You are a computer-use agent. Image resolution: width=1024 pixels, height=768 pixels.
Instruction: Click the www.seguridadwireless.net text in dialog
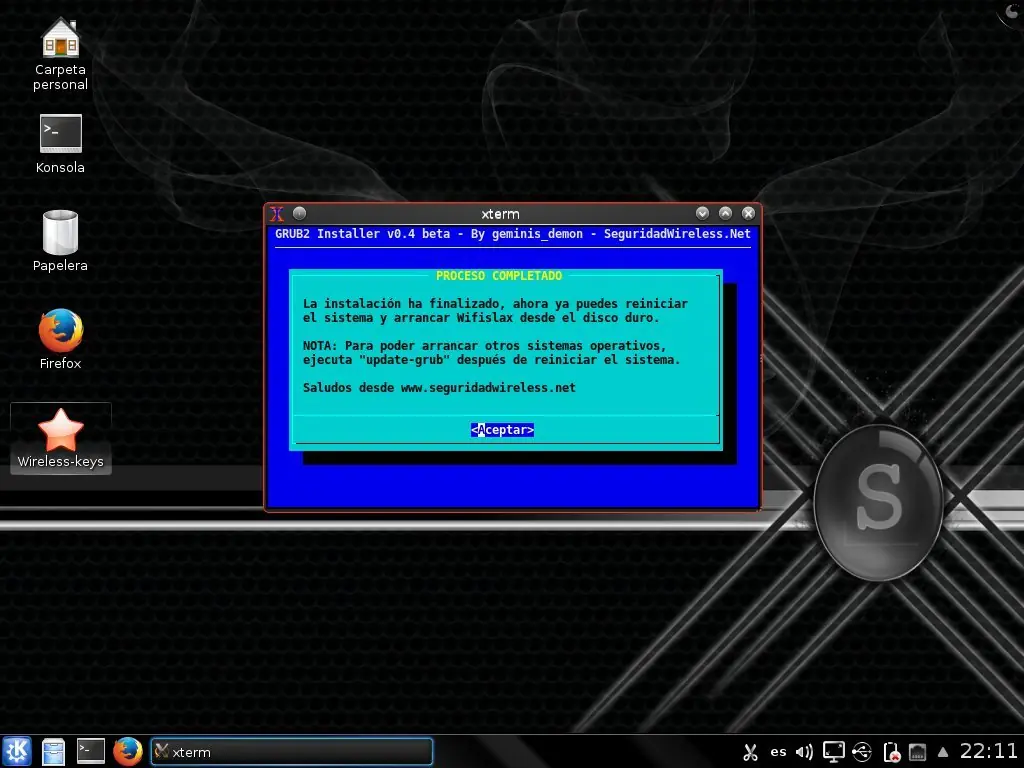click(488, 388)
